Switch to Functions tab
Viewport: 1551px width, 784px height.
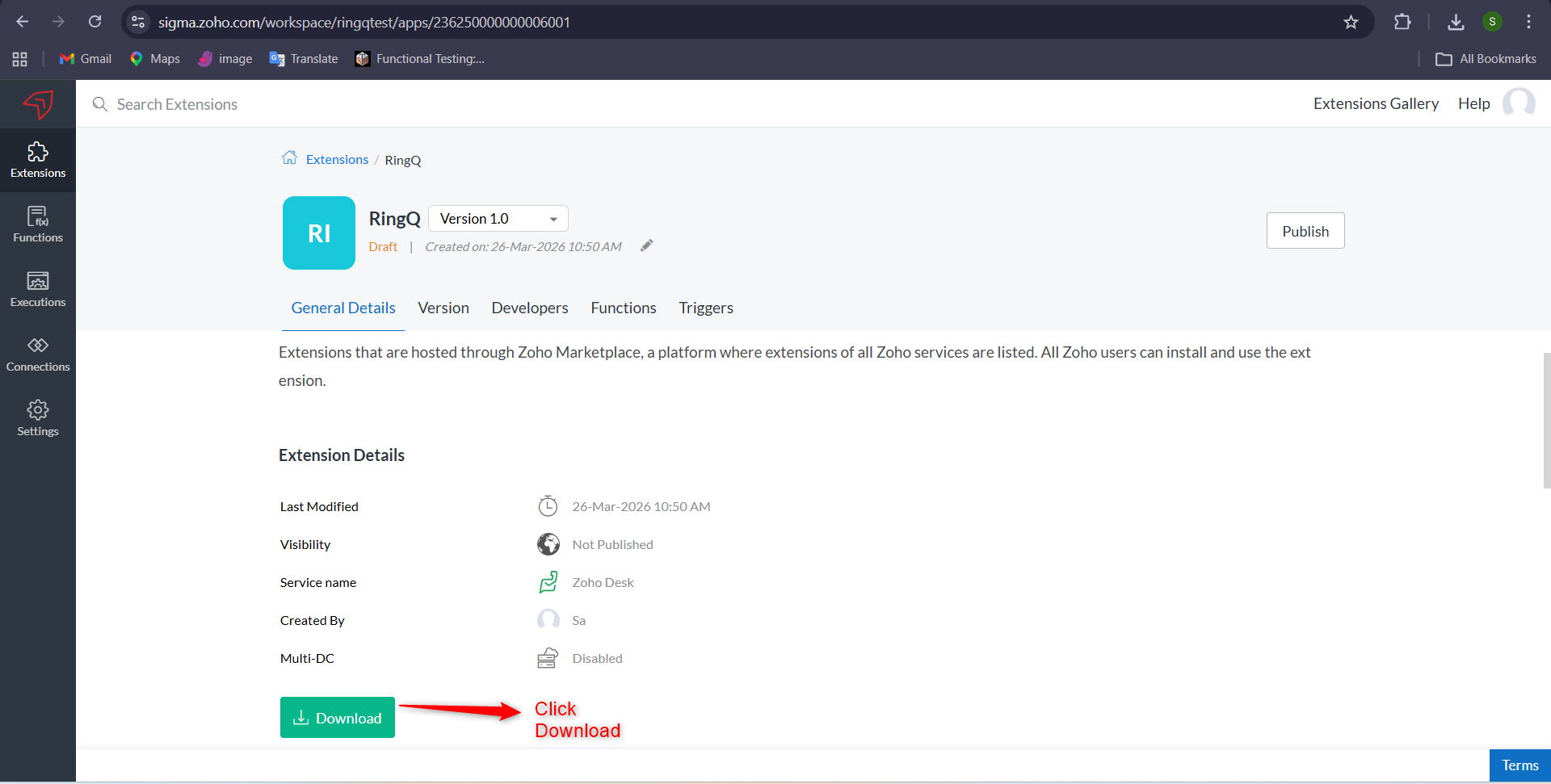tap(624, 308)
